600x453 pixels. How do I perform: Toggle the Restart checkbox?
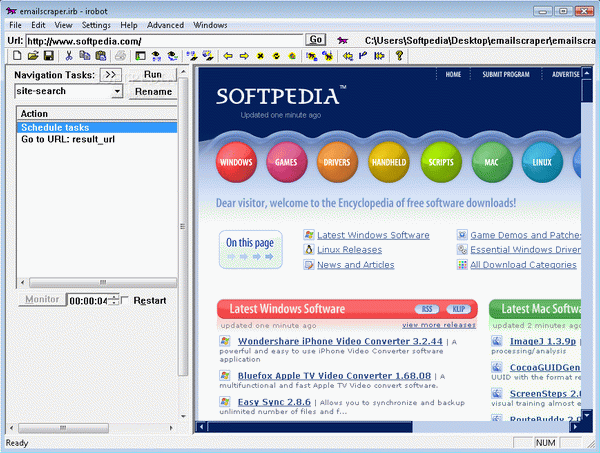125,300
